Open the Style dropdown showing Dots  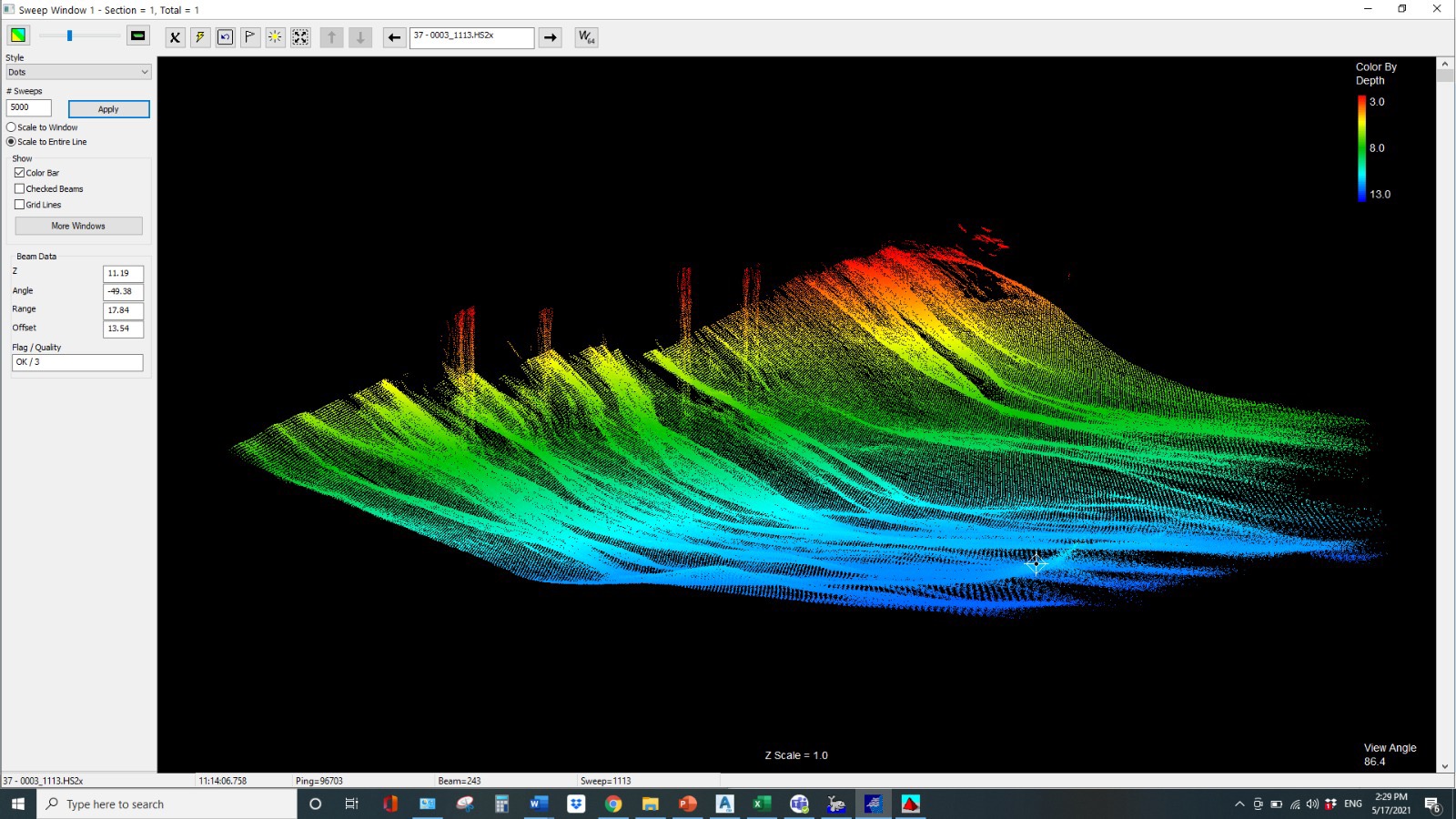point(78,72)
